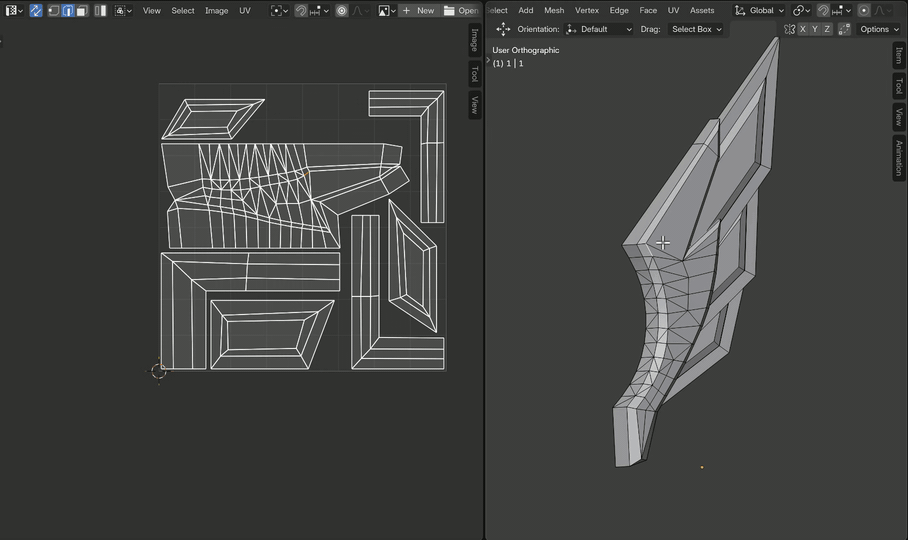The width and height of the screenshot is (908, 540).
Task: Open the Tool sidebar tab in 3D viewport
Action: tap(899, 86)
